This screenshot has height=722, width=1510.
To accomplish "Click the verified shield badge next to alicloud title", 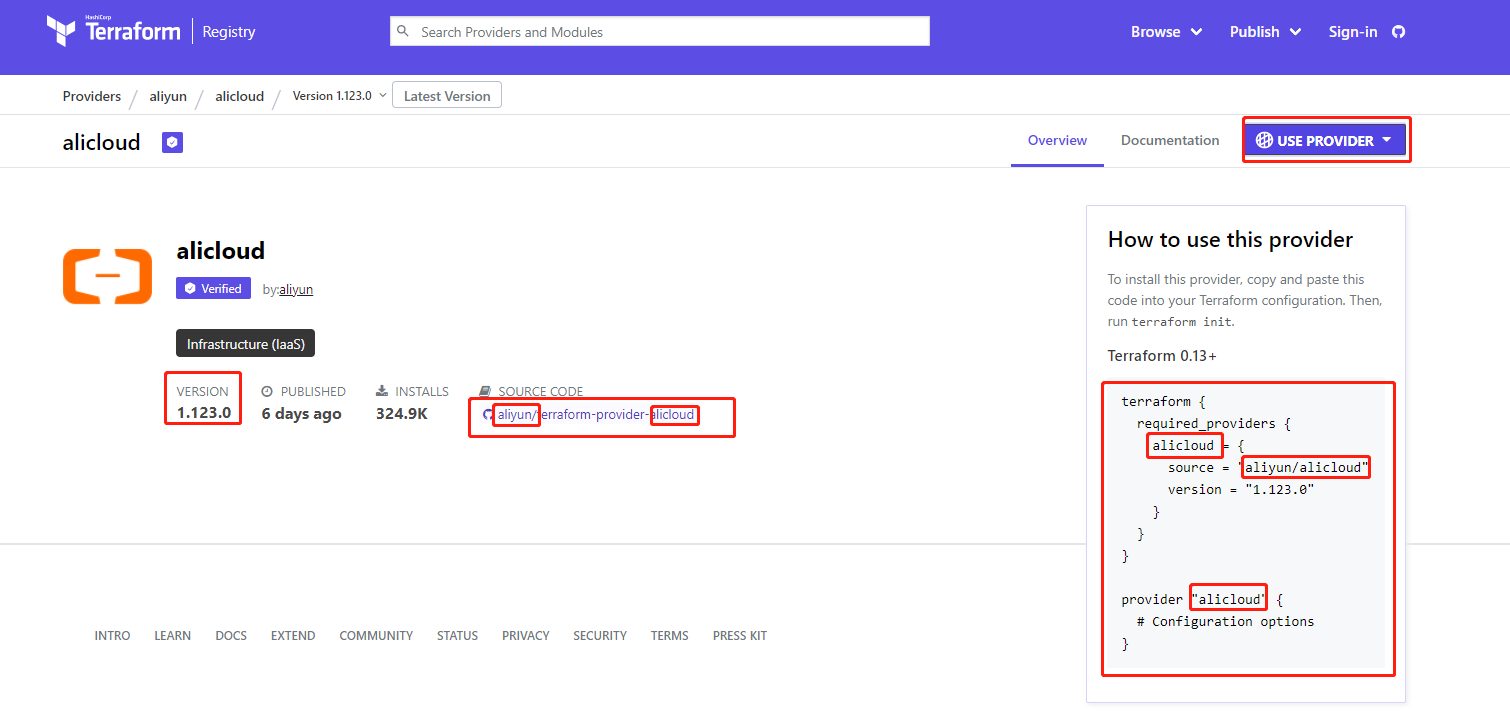I will pyautogui.click(x=173, y=143).
